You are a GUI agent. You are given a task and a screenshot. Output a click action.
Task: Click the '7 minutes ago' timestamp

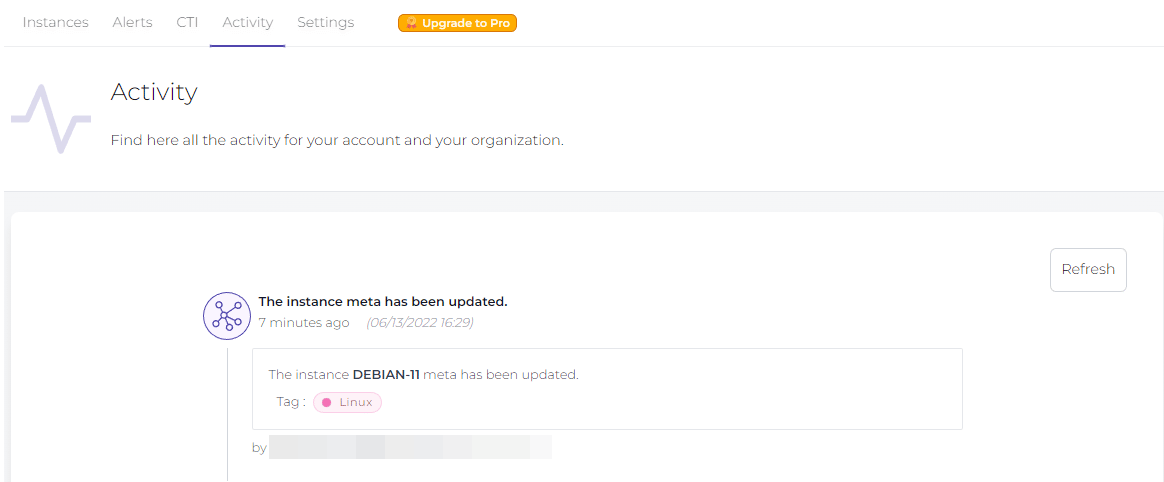point(304,322)
